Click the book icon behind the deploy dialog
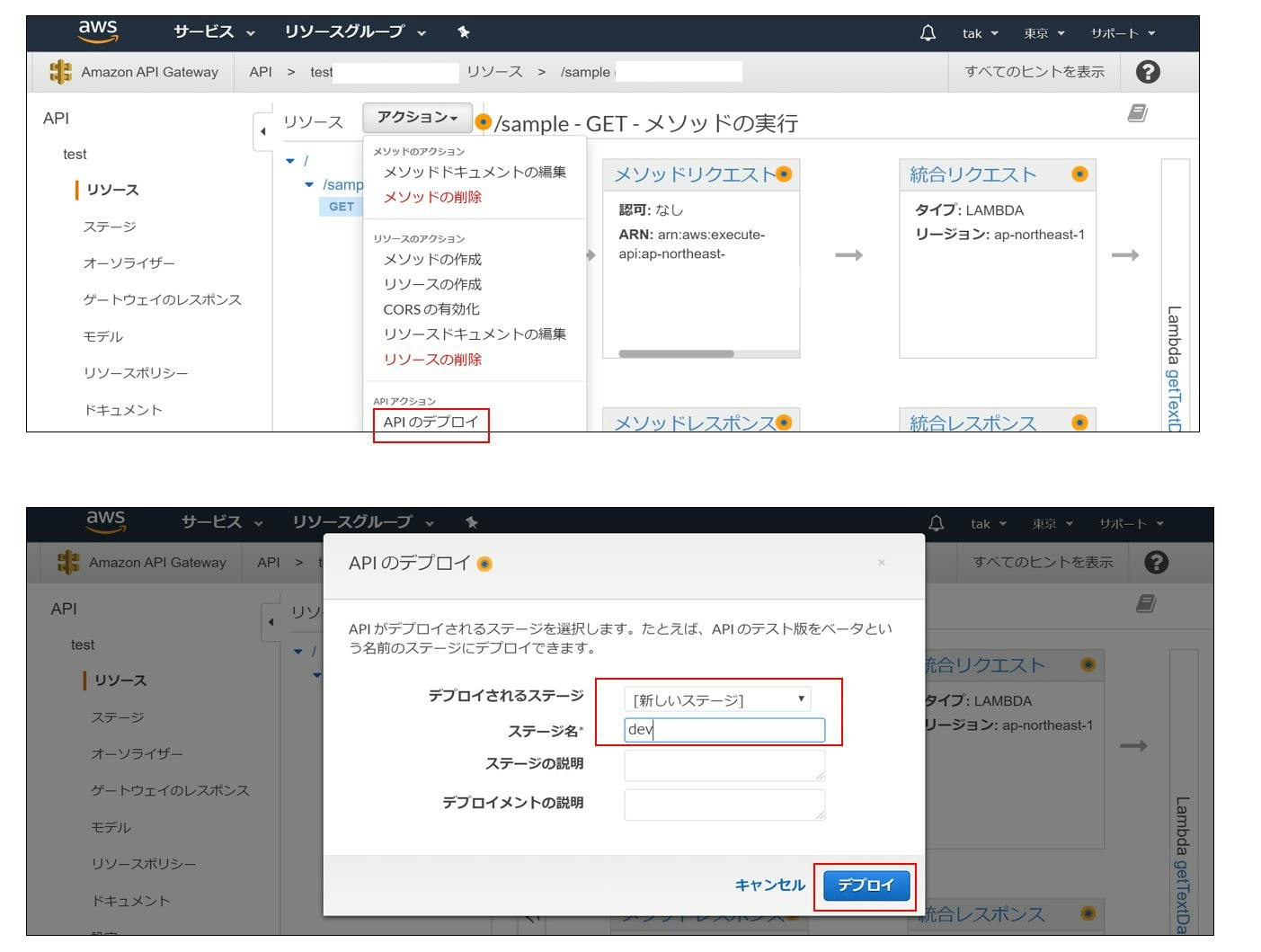This screenshot has height=952, width=1261. click(1146, 604)
